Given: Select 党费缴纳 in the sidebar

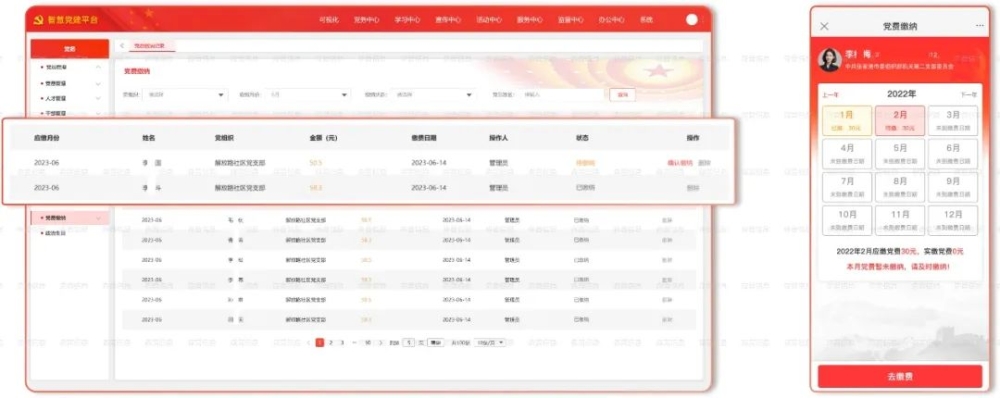Looking at the screenshot, I should tap(70, 218).
